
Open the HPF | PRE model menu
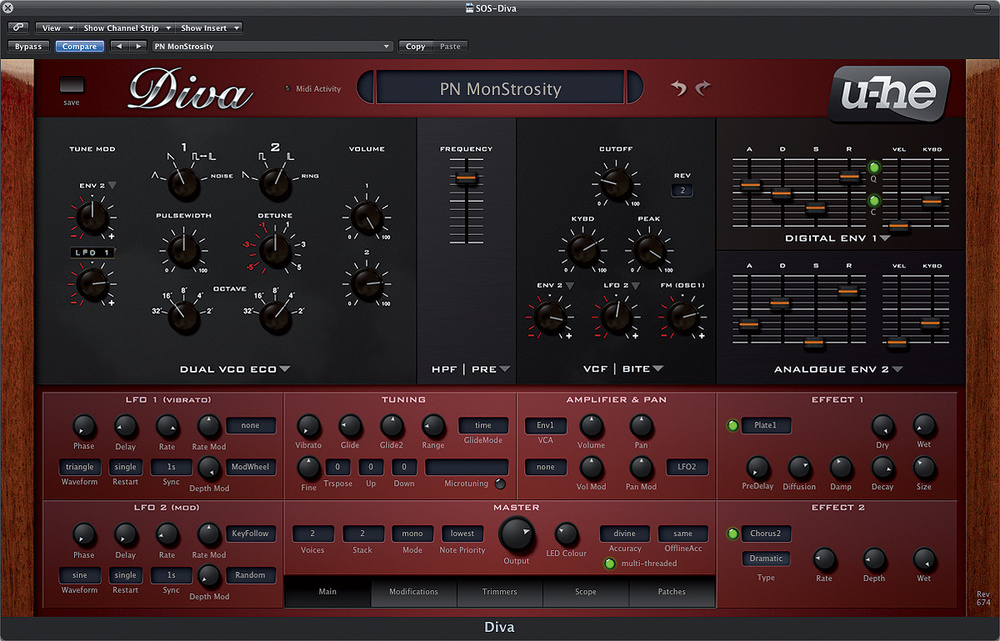(x=471, y=369)
